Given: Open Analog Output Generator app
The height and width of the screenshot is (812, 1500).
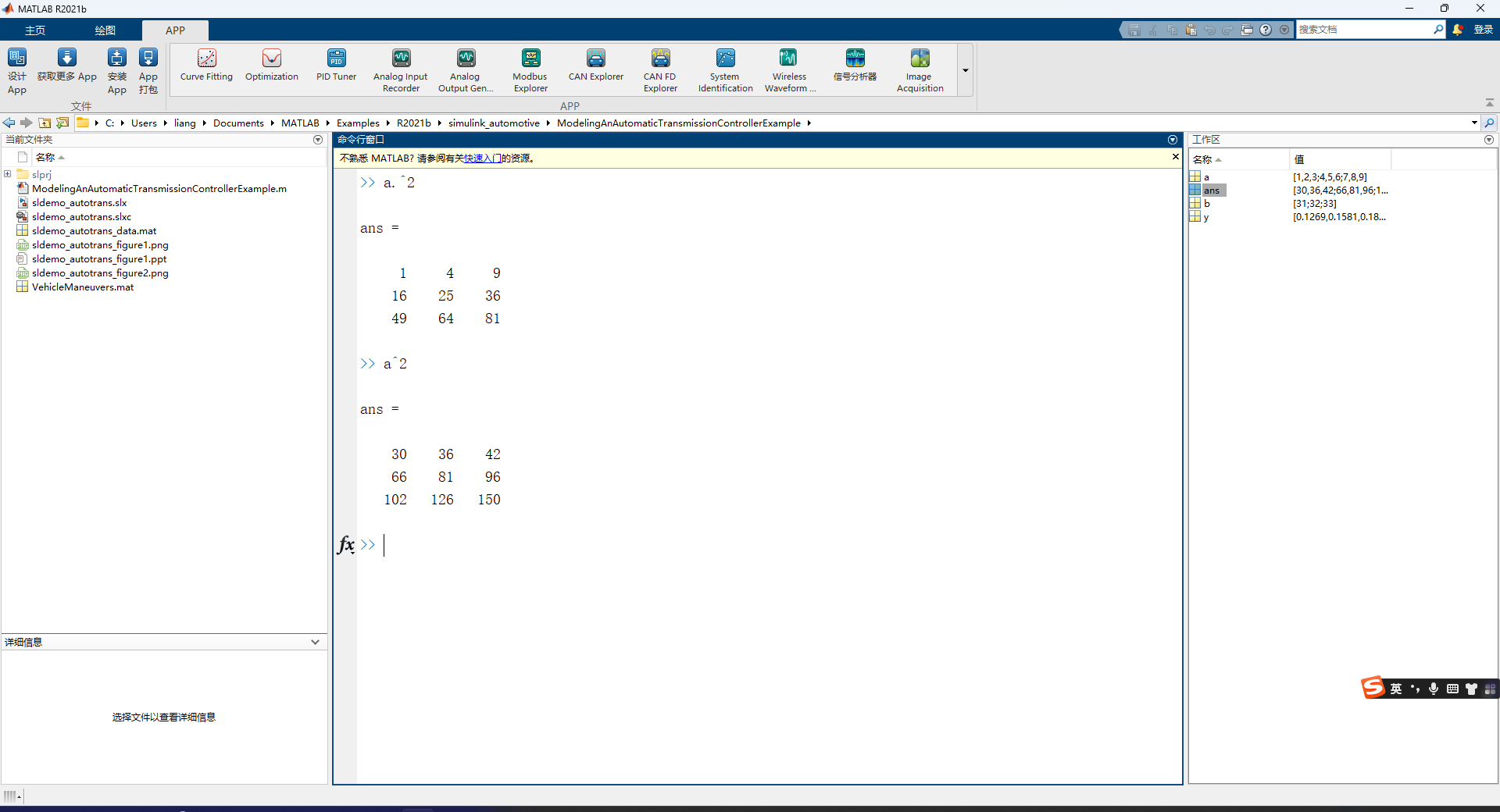Looking at the screenshot, I should click(466, 70).
